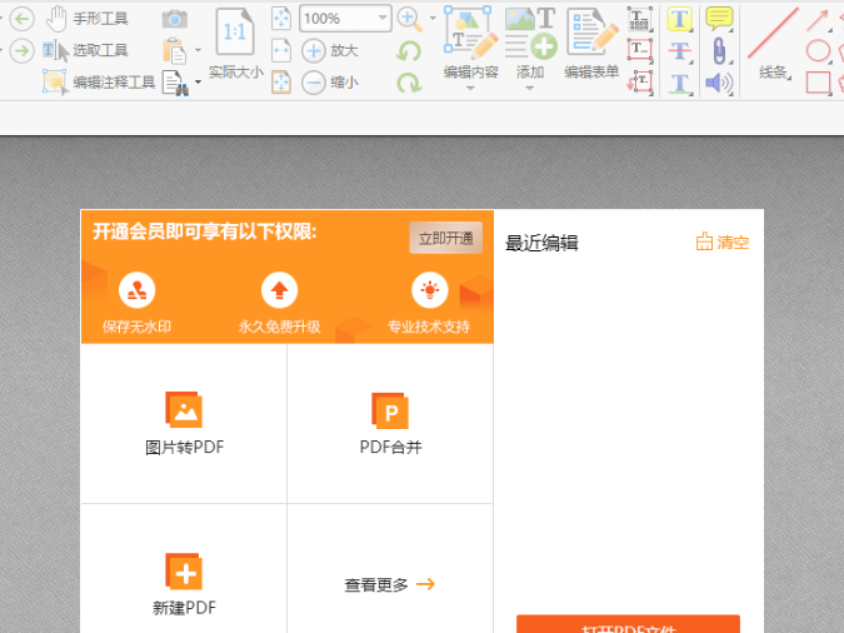
Task: Select the arrow drawing tool
Action: (x=817, y=20)
